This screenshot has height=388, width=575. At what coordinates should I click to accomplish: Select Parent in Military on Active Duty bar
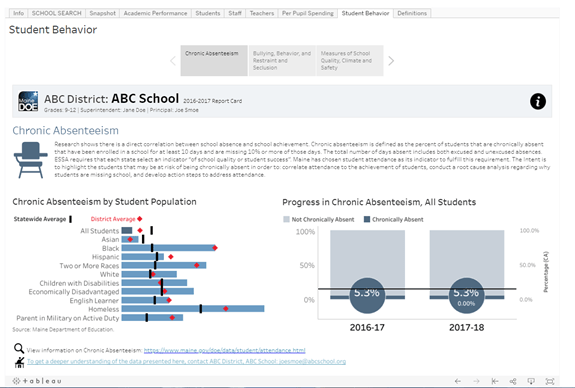(x=152, y=318)
